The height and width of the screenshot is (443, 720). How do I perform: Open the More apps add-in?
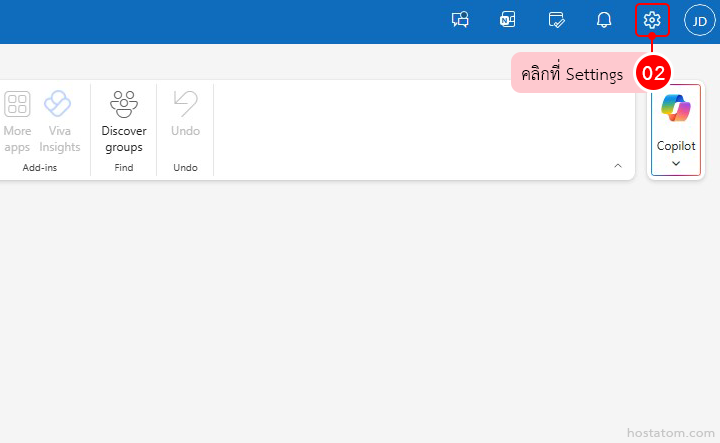[17, 122]
